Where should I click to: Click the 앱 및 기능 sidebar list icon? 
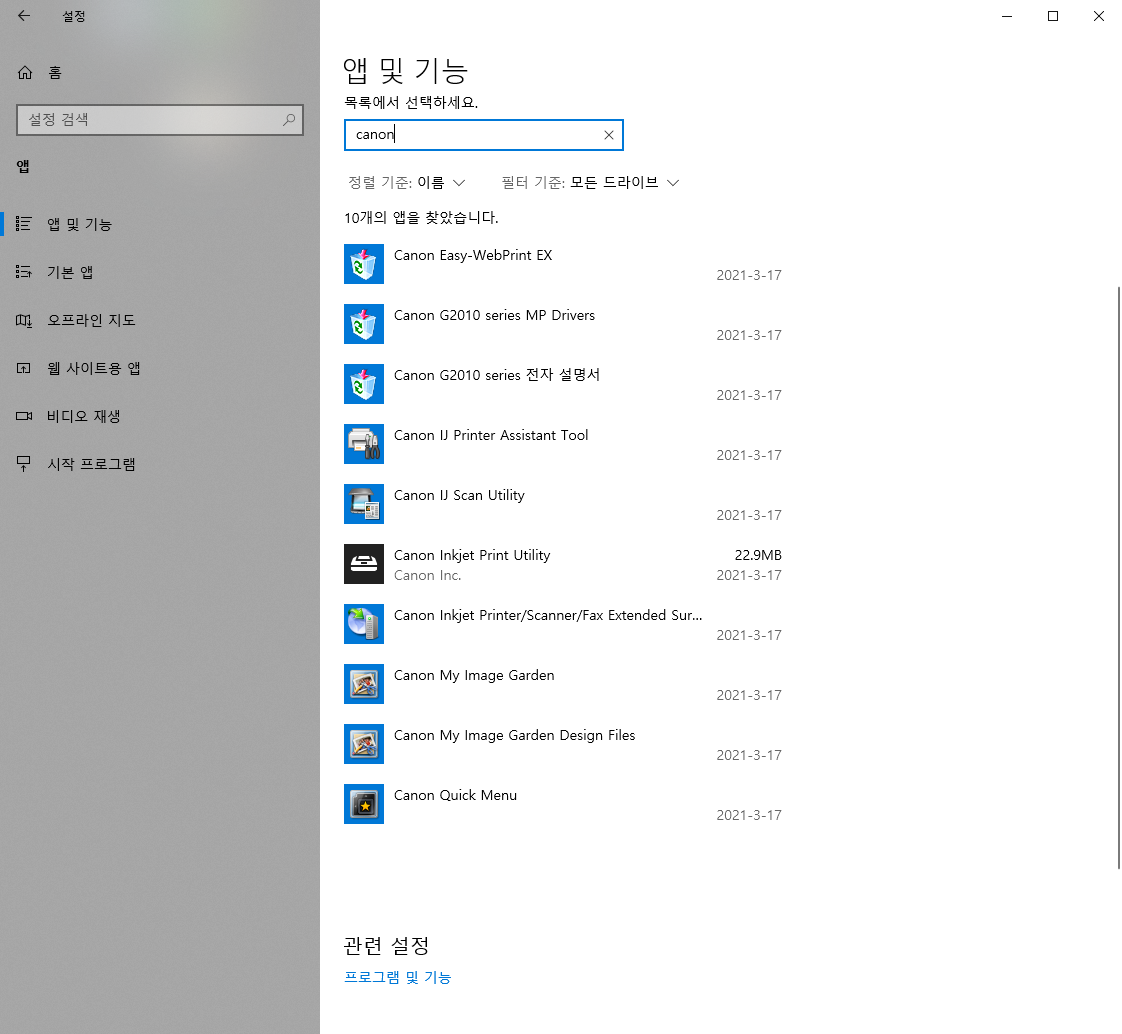24,224
